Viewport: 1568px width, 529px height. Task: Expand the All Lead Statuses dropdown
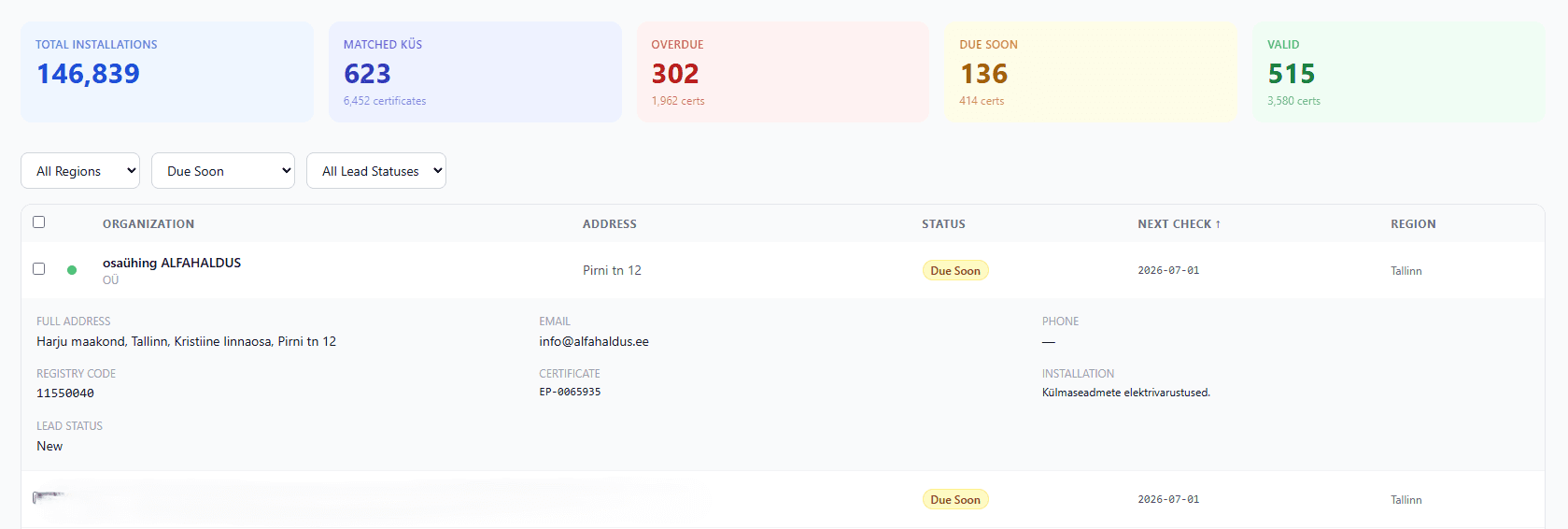(x=376, y=171)
